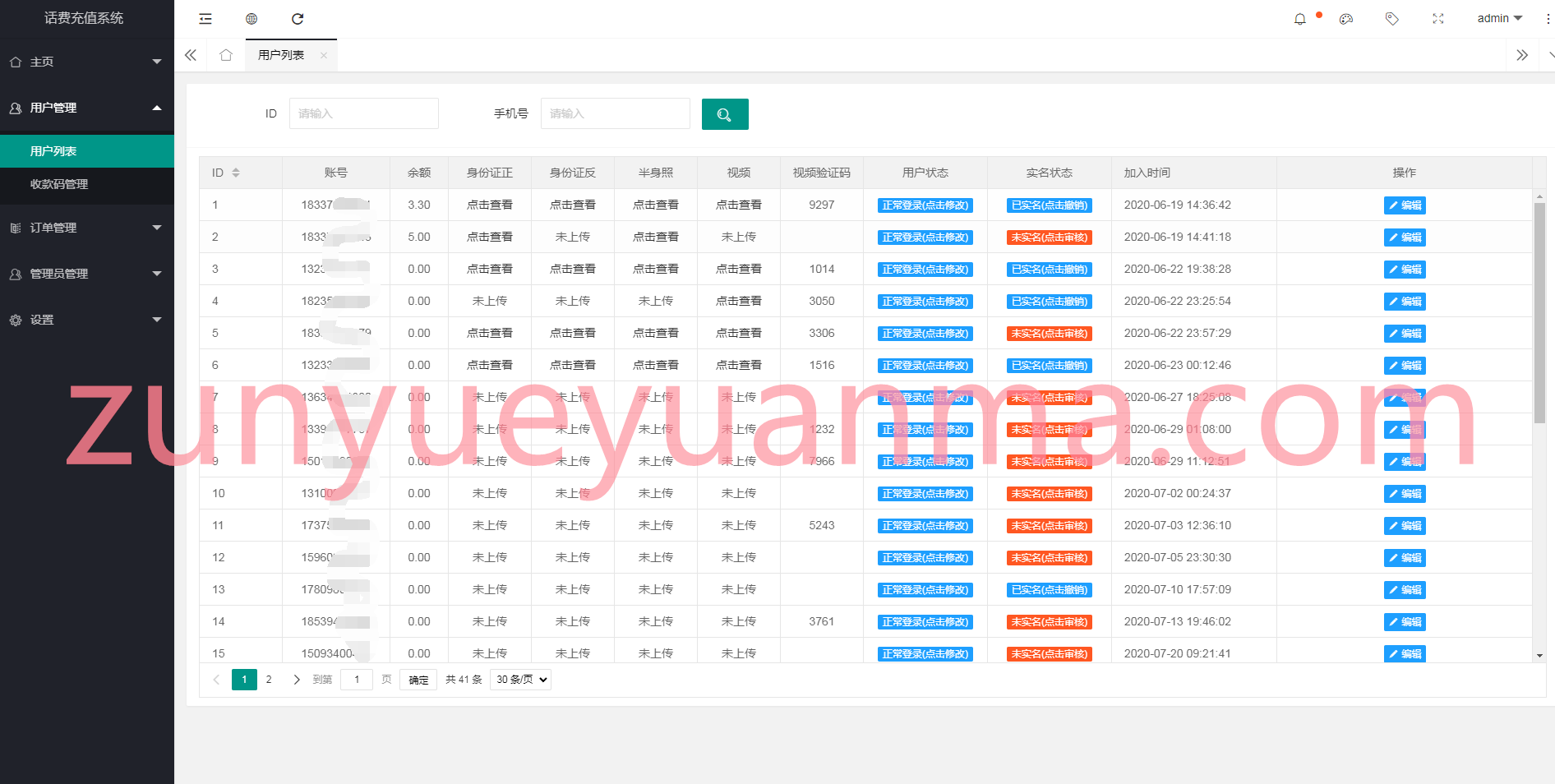Open the 30 条/页 page size dropdown

click(x=520, y=680)
